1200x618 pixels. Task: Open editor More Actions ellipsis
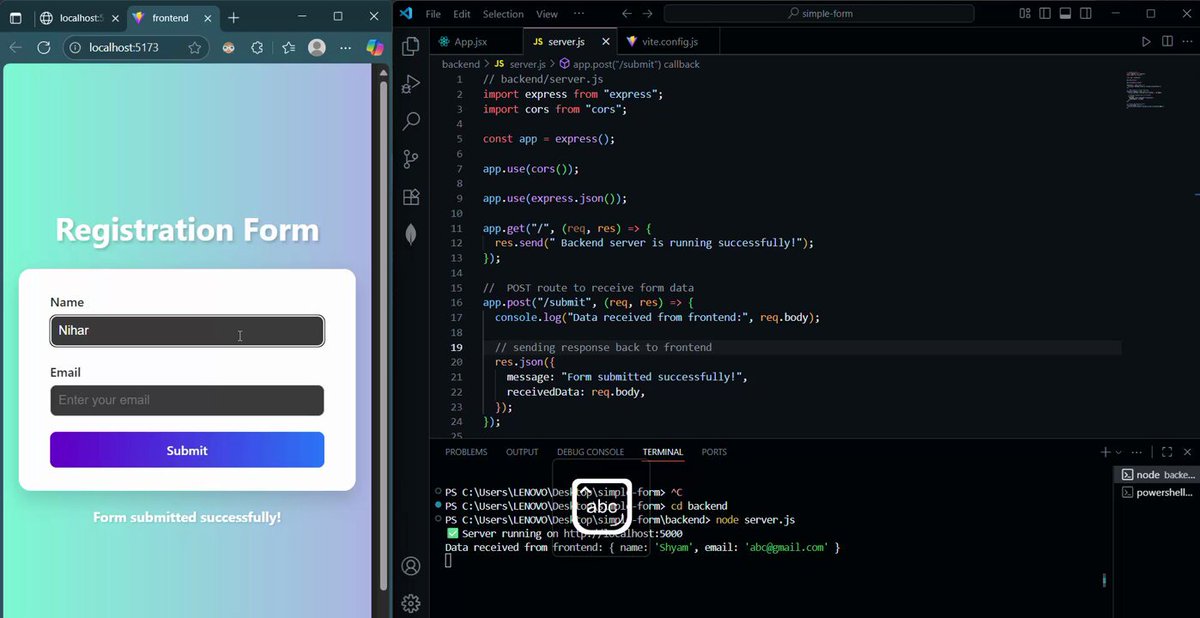point(1187,42)
